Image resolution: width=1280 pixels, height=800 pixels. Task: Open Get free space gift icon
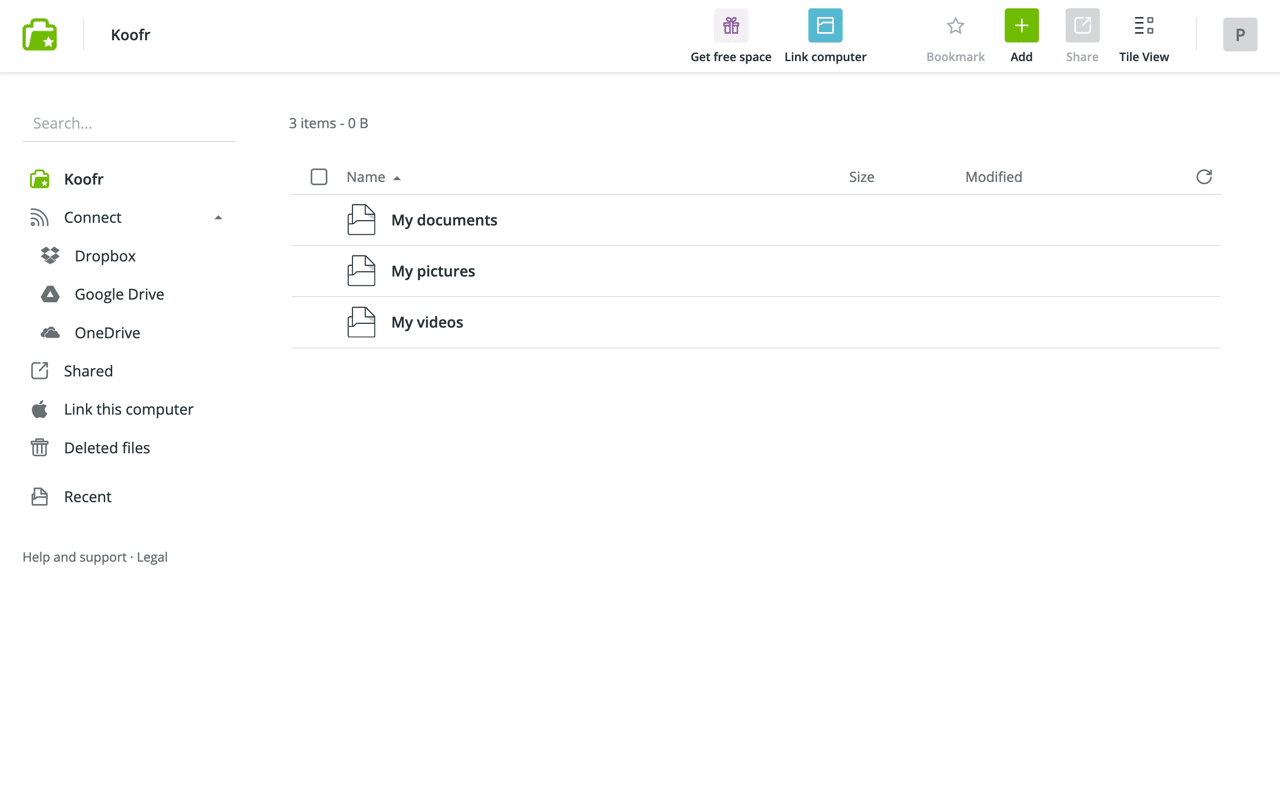coord(730,26)
